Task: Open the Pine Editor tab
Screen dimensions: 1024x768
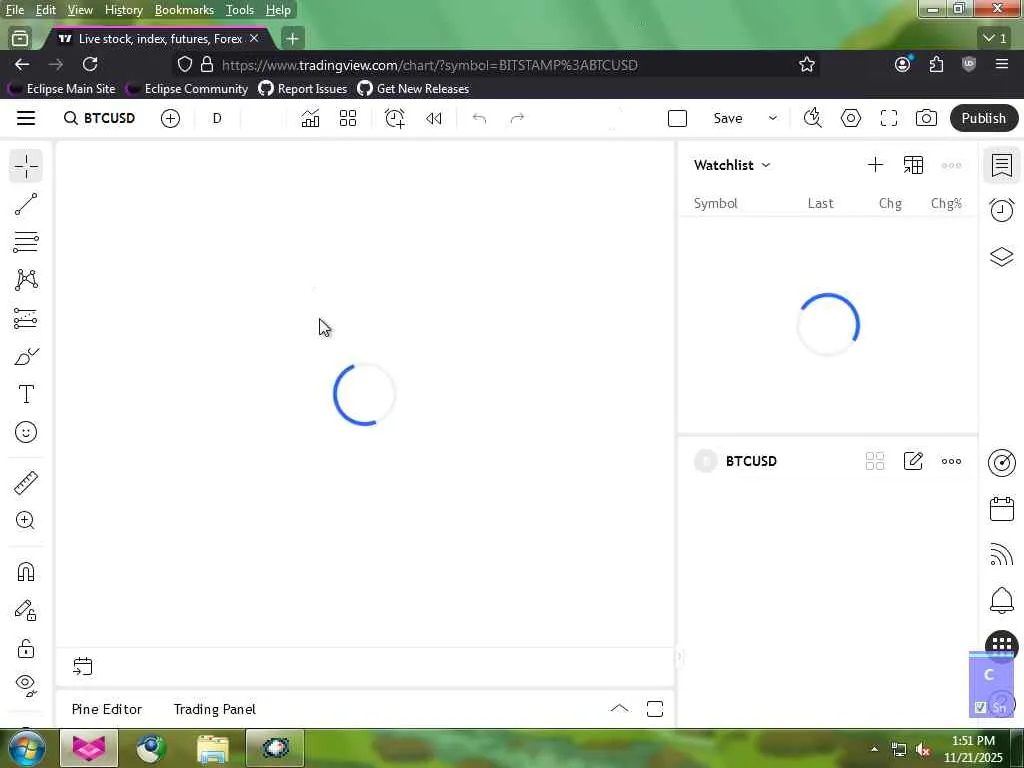Action: click(106, 709)
